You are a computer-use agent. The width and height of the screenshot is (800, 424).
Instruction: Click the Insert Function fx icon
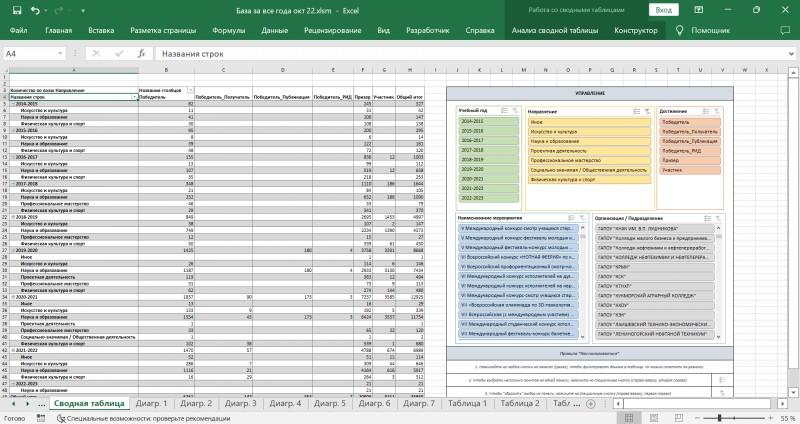tap(142, 53)
